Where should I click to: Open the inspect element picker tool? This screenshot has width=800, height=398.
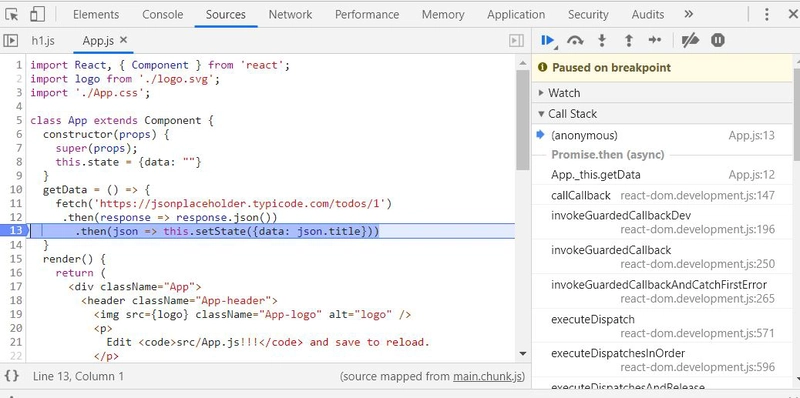pyautogui.click(x=12, y=14)
